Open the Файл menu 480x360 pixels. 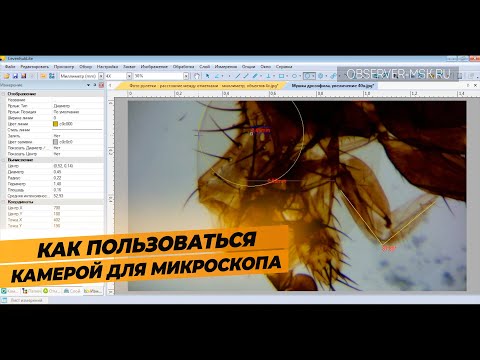click(x=10, y=67)
